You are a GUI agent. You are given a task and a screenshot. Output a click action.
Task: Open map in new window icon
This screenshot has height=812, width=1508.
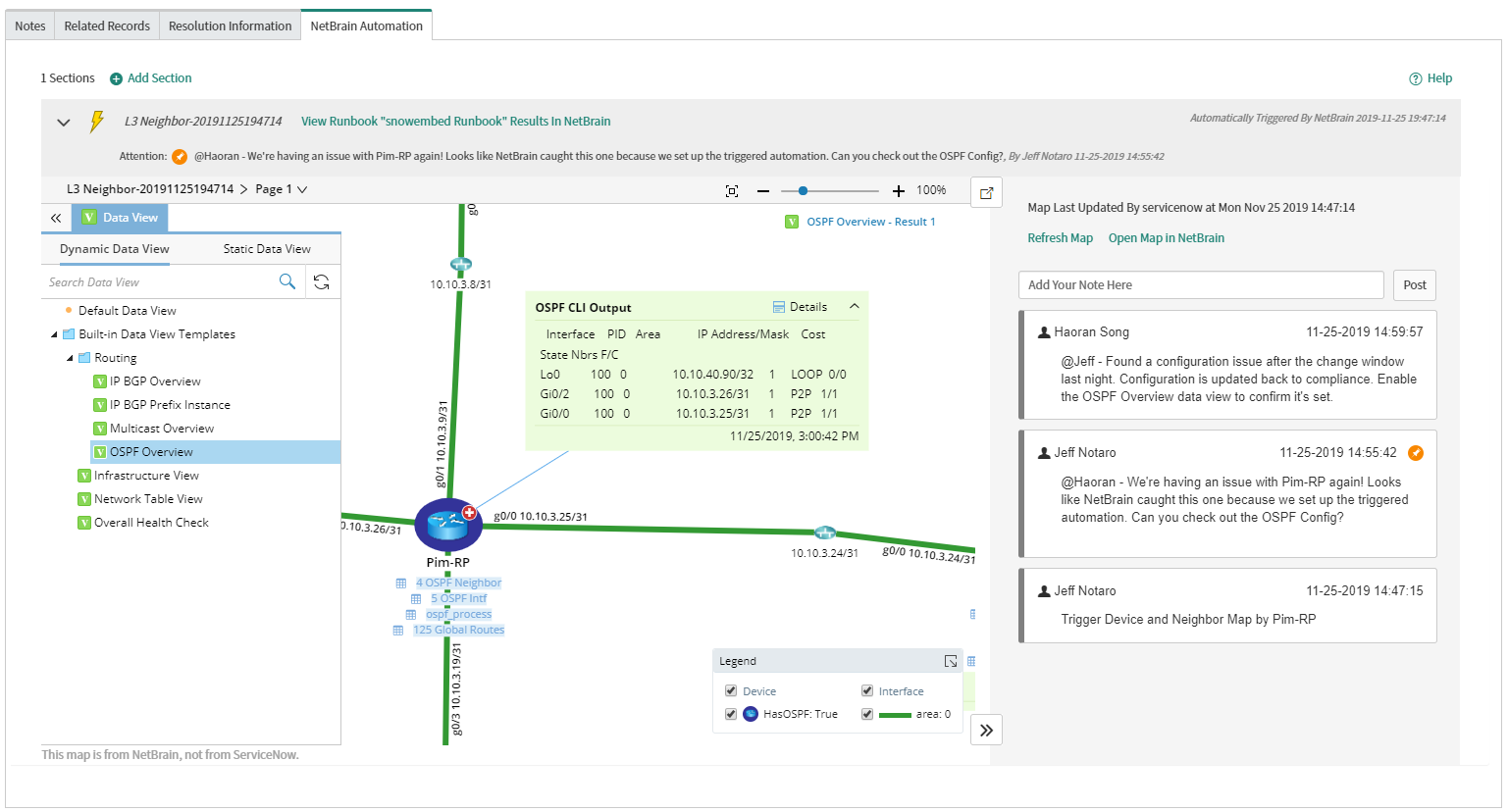[987, 192]
